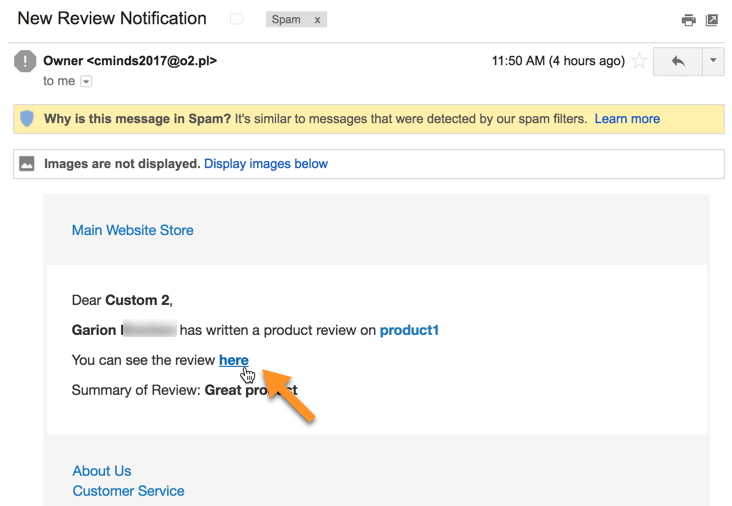Viewport: 732px width, 506px height.
Task: Open the email in a new window
Action: pyautogui.click(x=712, y=20)
